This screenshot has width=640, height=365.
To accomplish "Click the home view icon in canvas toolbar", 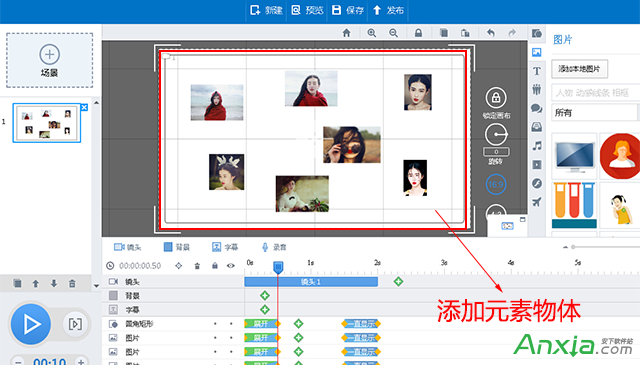I will coord(347,33).
